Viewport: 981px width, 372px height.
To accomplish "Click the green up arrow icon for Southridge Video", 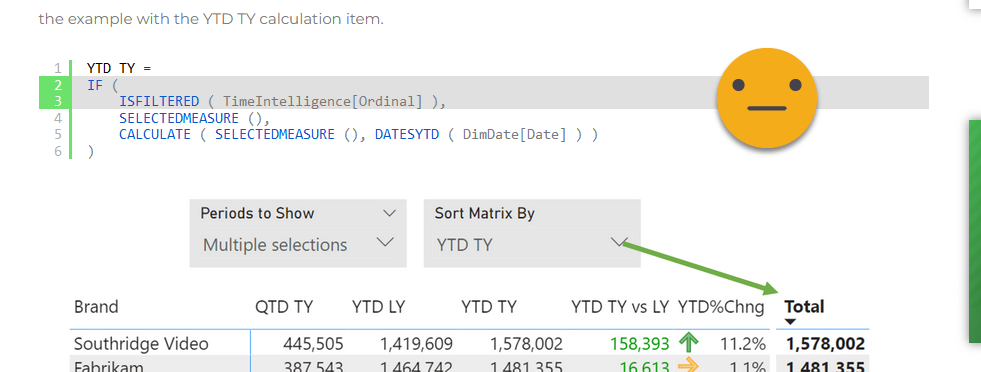I will 688,343.
